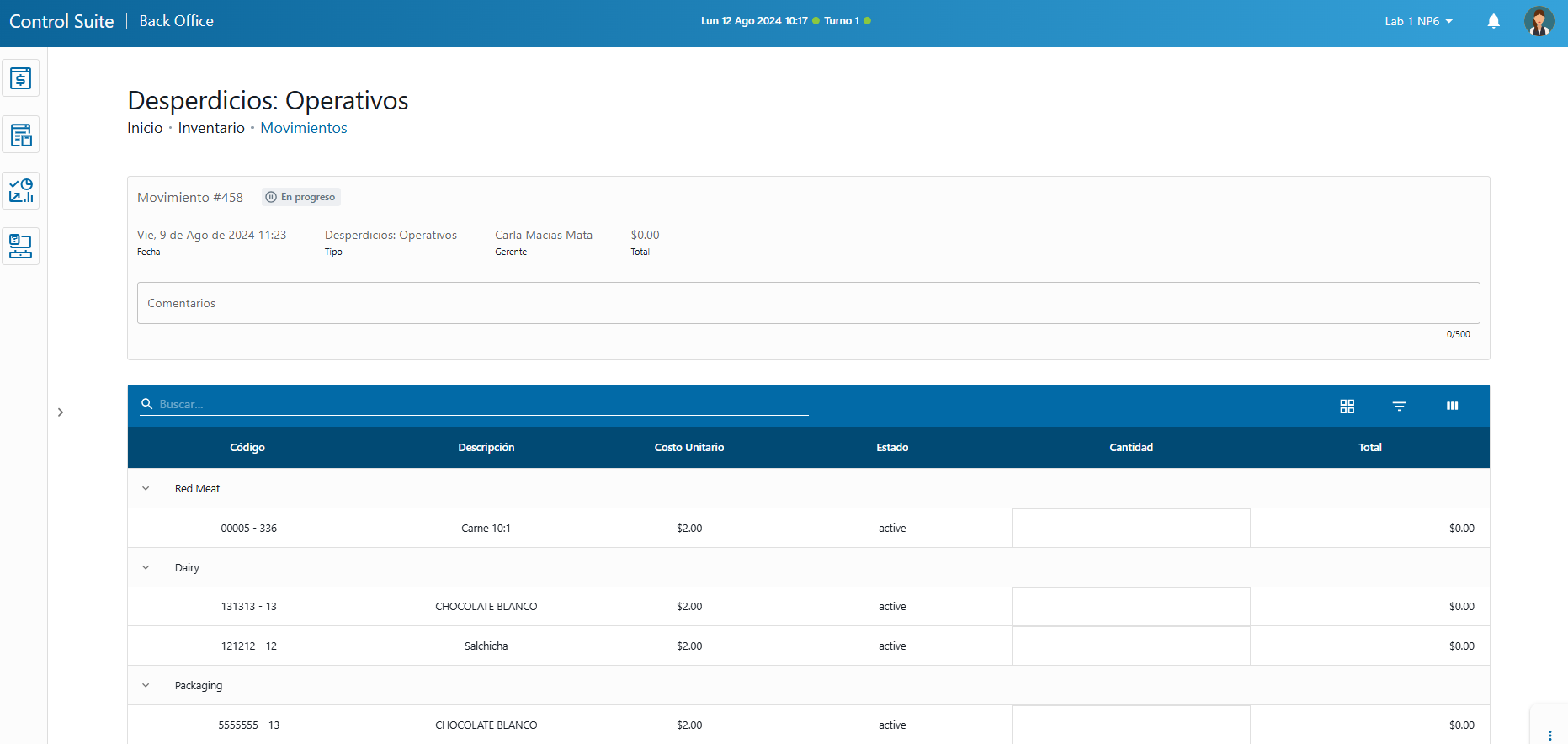1568x744 pixels.
Task: Open the table filter icon
Action: tap(1399, 406)
